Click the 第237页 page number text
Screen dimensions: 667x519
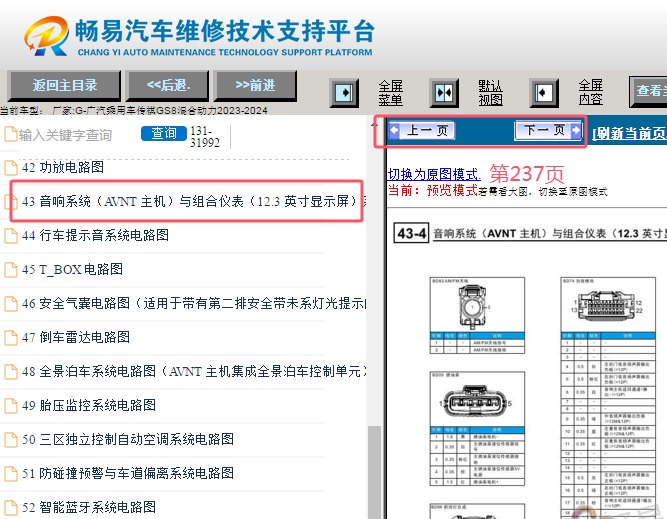pyautogui.click(x=527, y=174)
